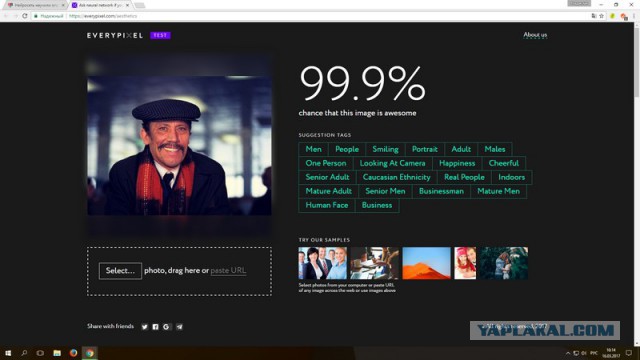Click the Human Face tag

(327, 205)
